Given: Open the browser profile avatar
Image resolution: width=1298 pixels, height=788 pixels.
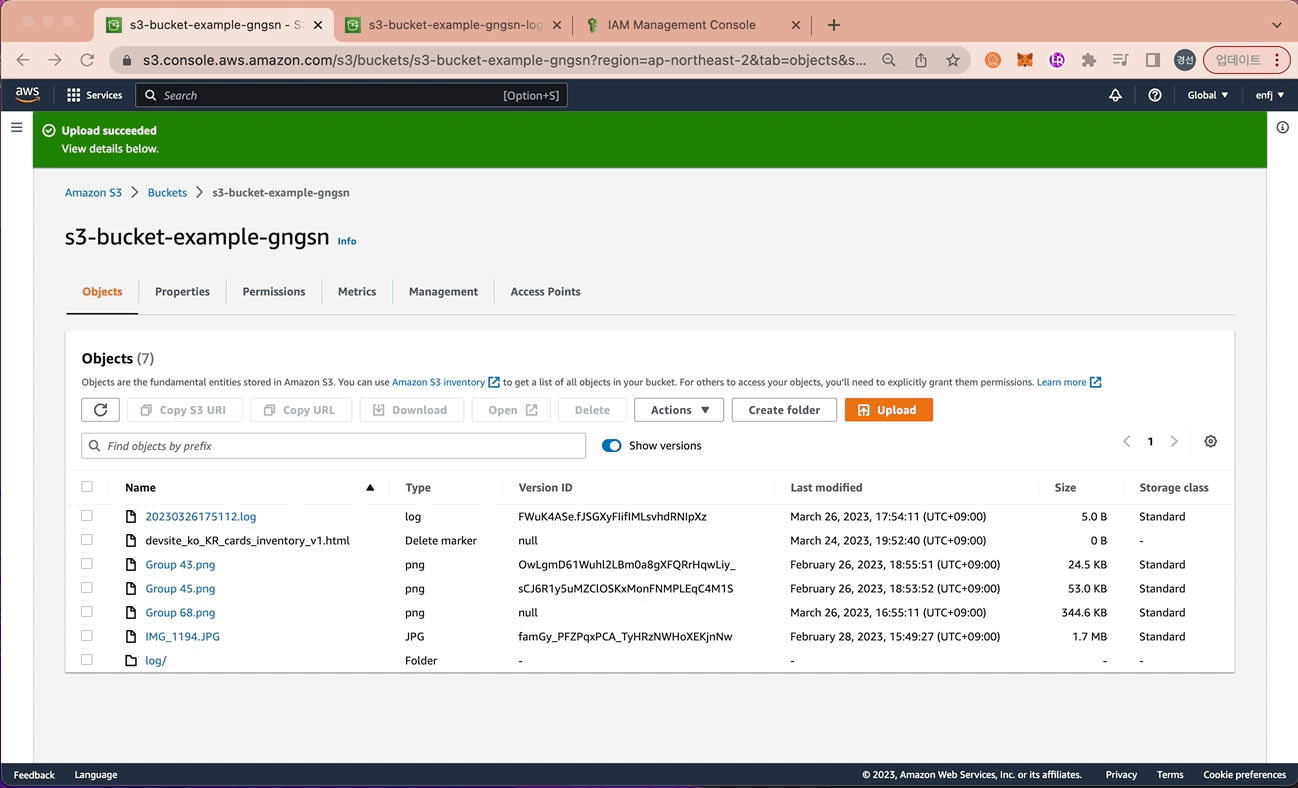Looking at the screenshot, I should coord(1185,60).
